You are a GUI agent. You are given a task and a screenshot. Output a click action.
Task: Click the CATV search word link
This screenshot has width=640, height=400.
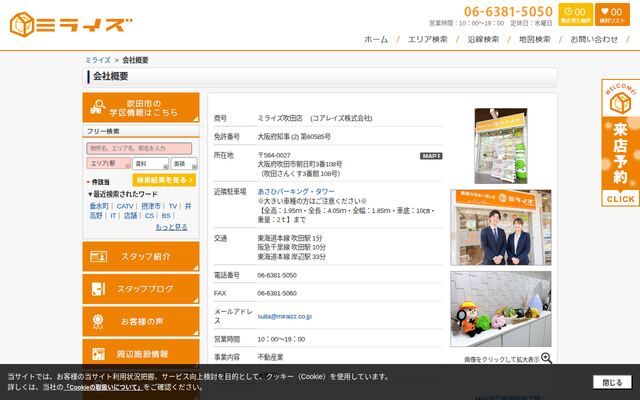coord(125,206)
